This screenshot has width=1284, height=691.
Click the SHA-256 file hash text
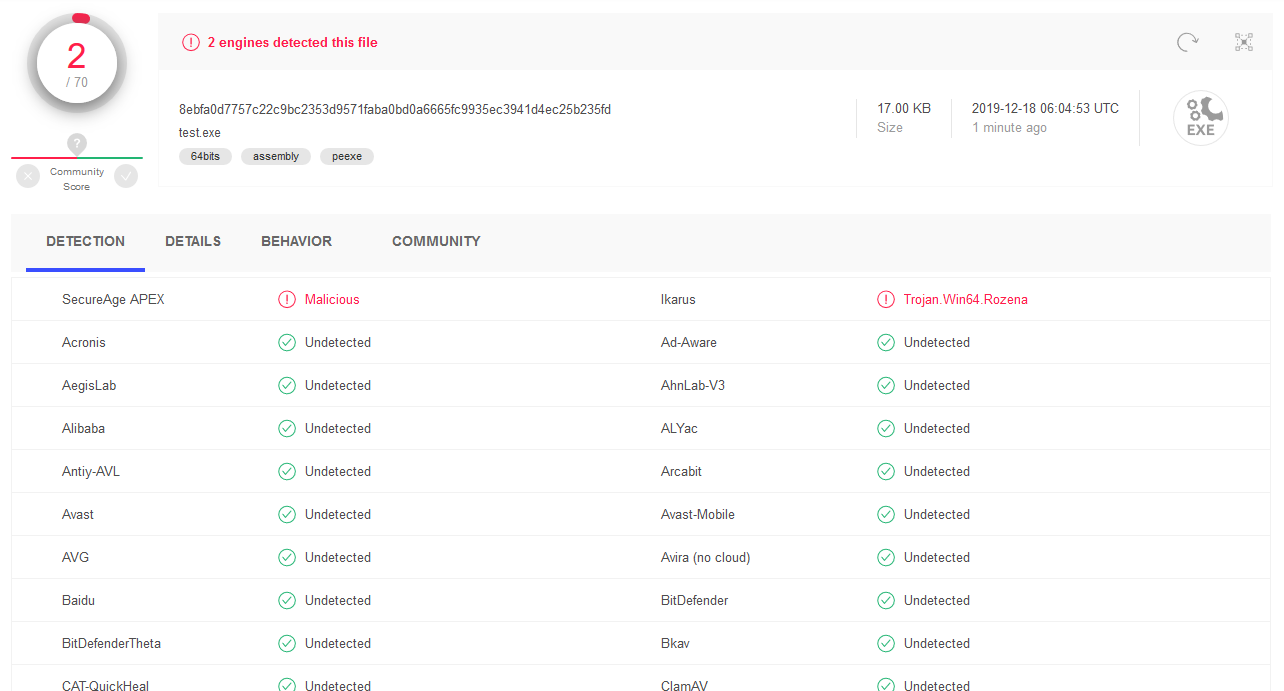(394, 109)
